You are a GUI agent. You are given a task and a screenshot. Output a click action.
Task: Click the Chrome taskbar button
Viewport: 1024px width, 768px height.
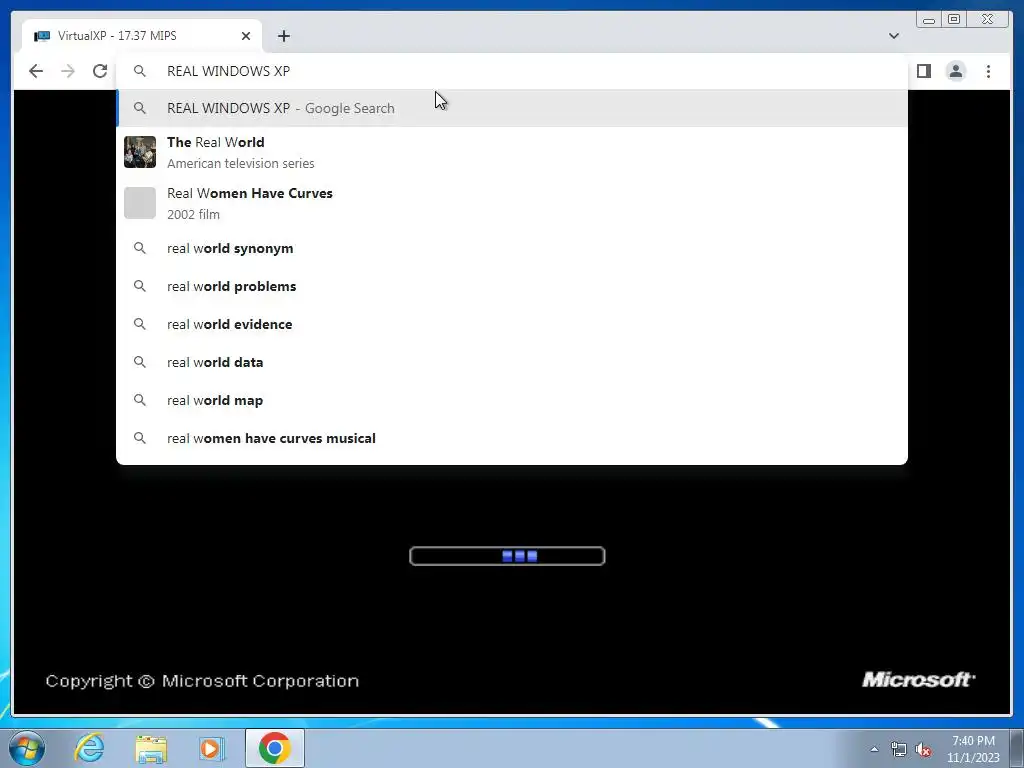coord(275,748)
